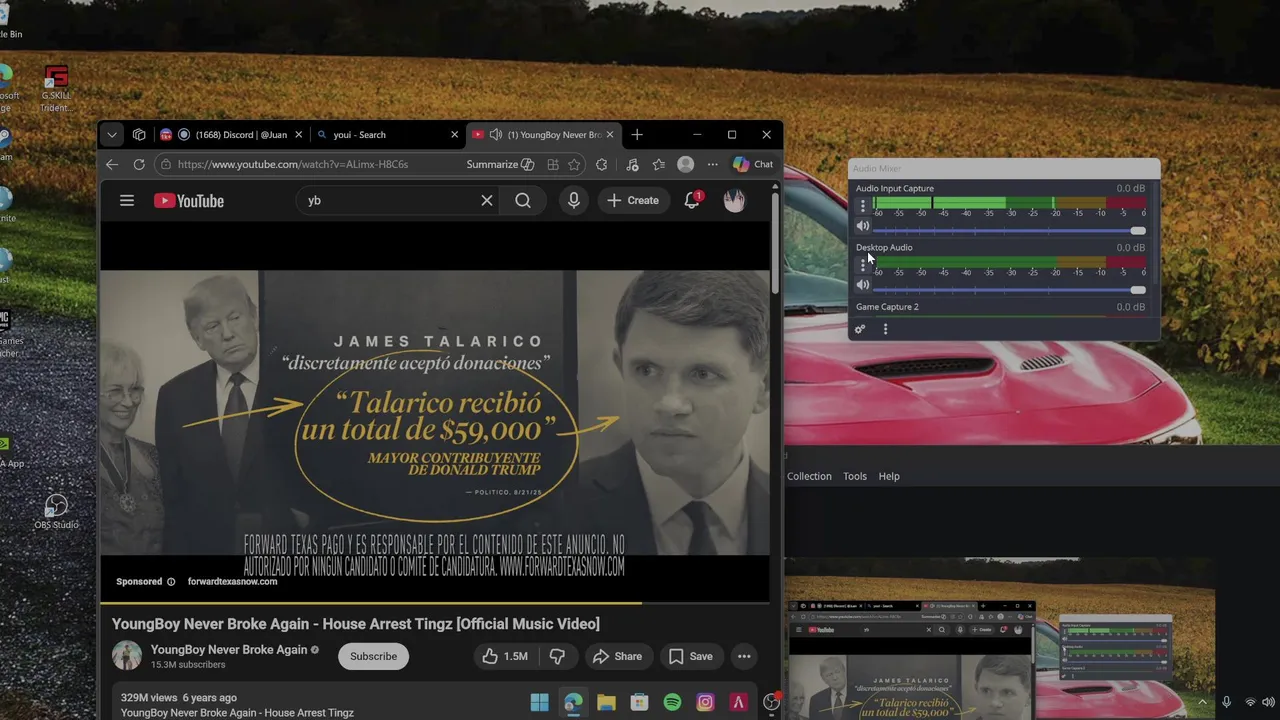The width and height of the screenshot is (1280, 720).
Task: Open Microsoft Store from the taskbar
Action: pyautogui.click(x=639, y=702)
